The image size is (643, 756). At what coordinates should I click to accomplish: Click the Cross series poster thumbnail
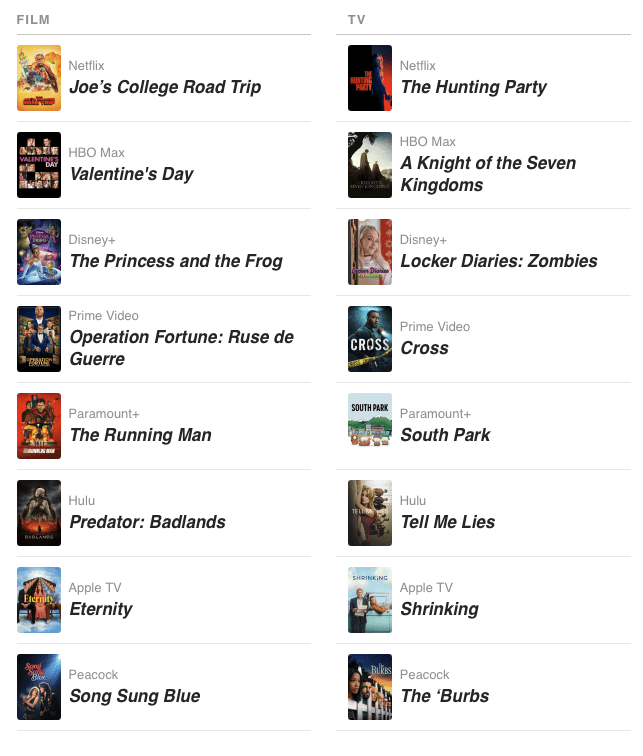pos(370,339)
